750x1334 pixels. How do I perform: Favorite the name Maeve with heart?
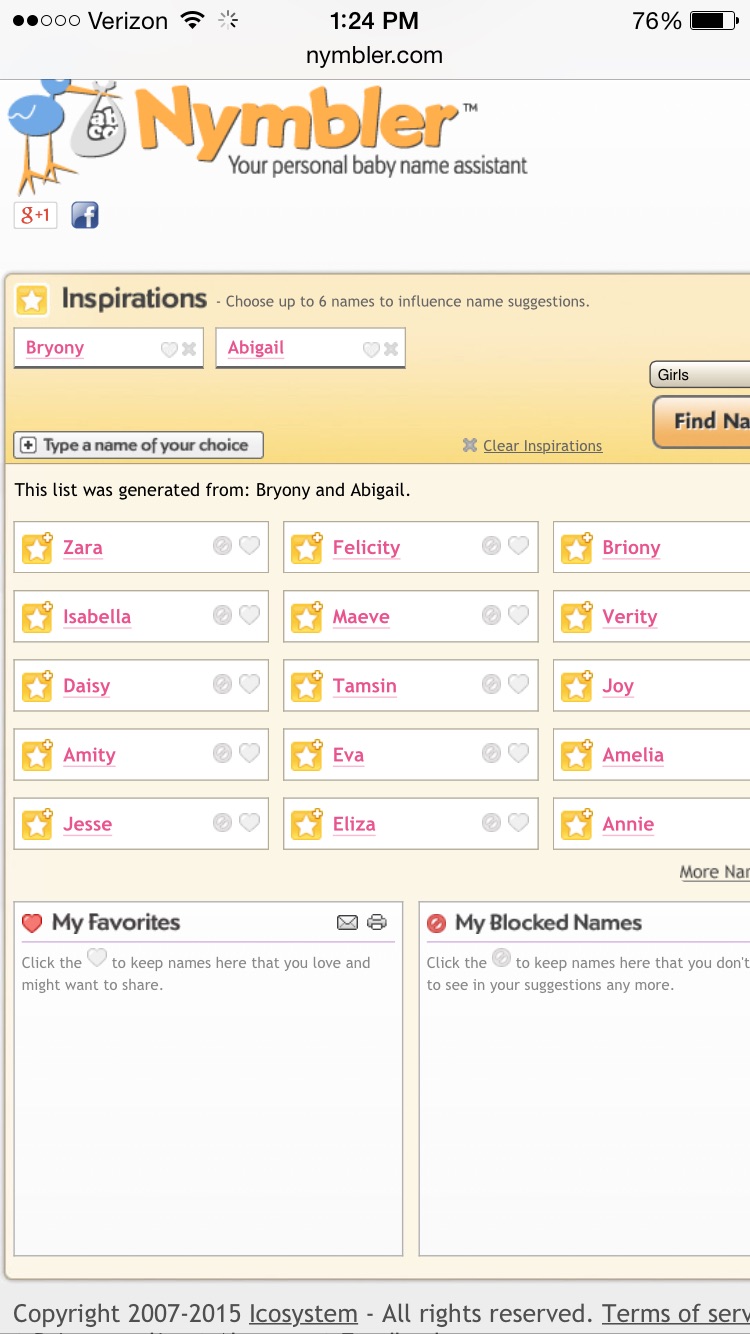click(x=518, y=615)
